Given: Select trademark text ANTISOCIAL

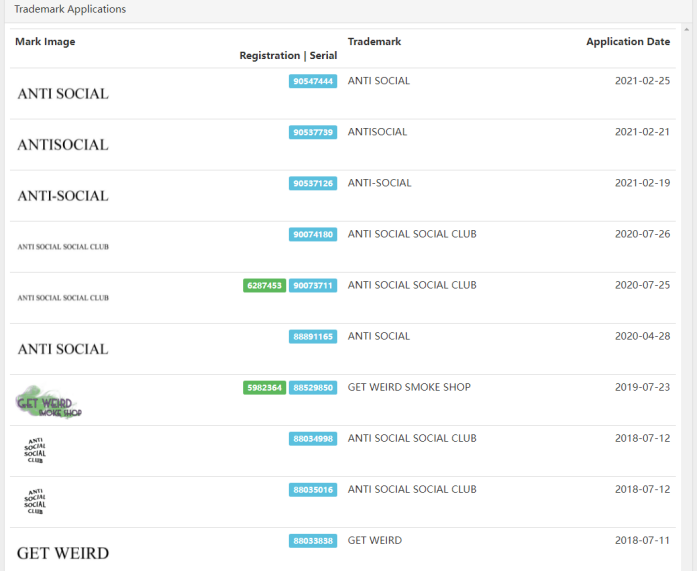Looking at the screenshot, I should pos(377,132).
